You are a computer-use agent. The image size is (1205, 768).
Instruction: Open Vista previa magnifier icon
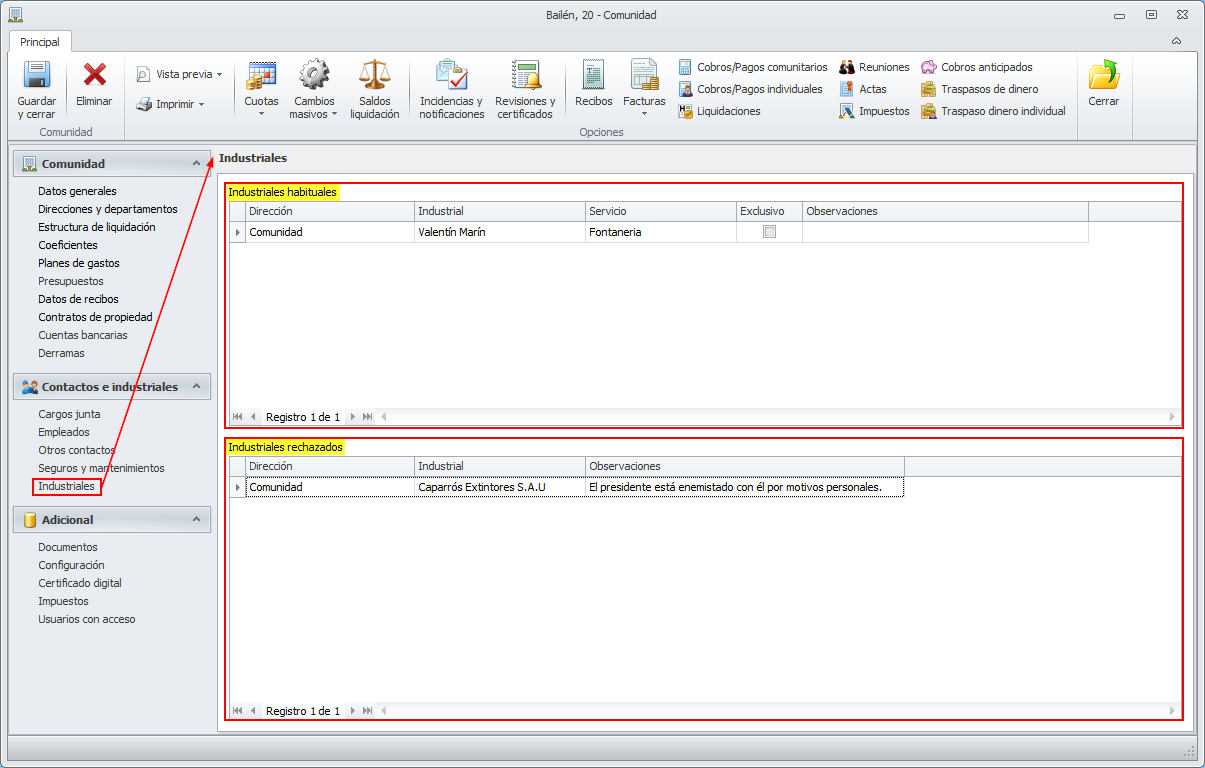(x=143, y=74)
